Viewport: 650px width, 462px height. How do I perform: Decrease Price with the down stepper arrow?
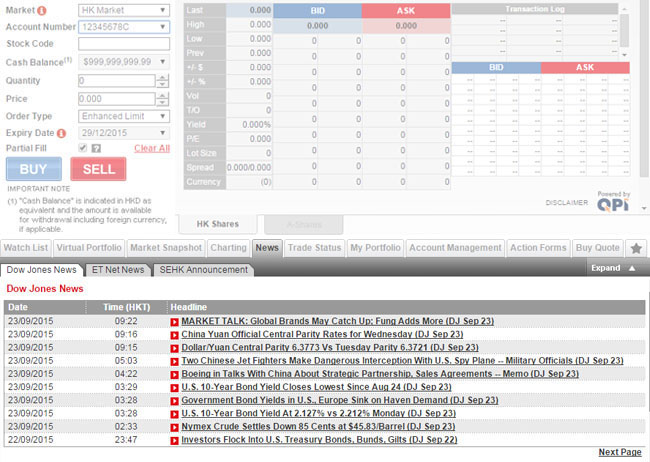pyautogui.click(x=162, y=102)
